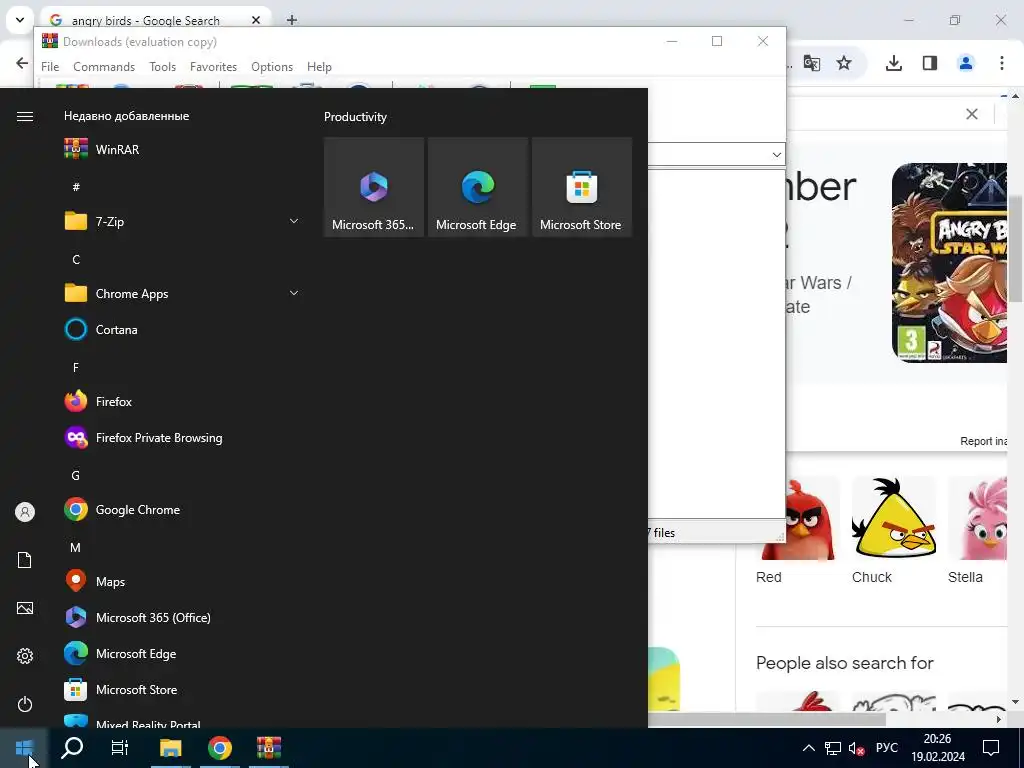Open the Commands menu in WinRAR
The height and width of the screenshot is (768, 1024).
(x=104, y=67)
